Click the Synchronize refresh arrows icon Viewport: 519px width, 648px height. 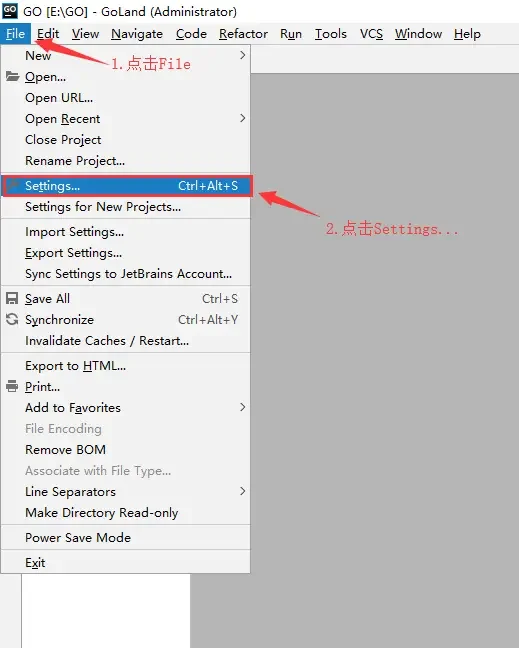coord(12,319)
